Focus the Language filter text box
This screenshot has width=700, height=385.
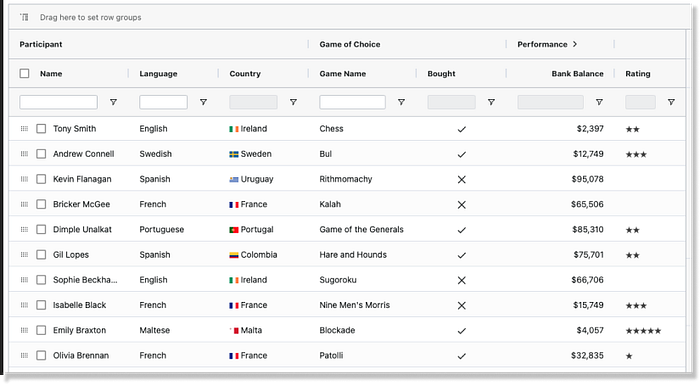(163, 102)
